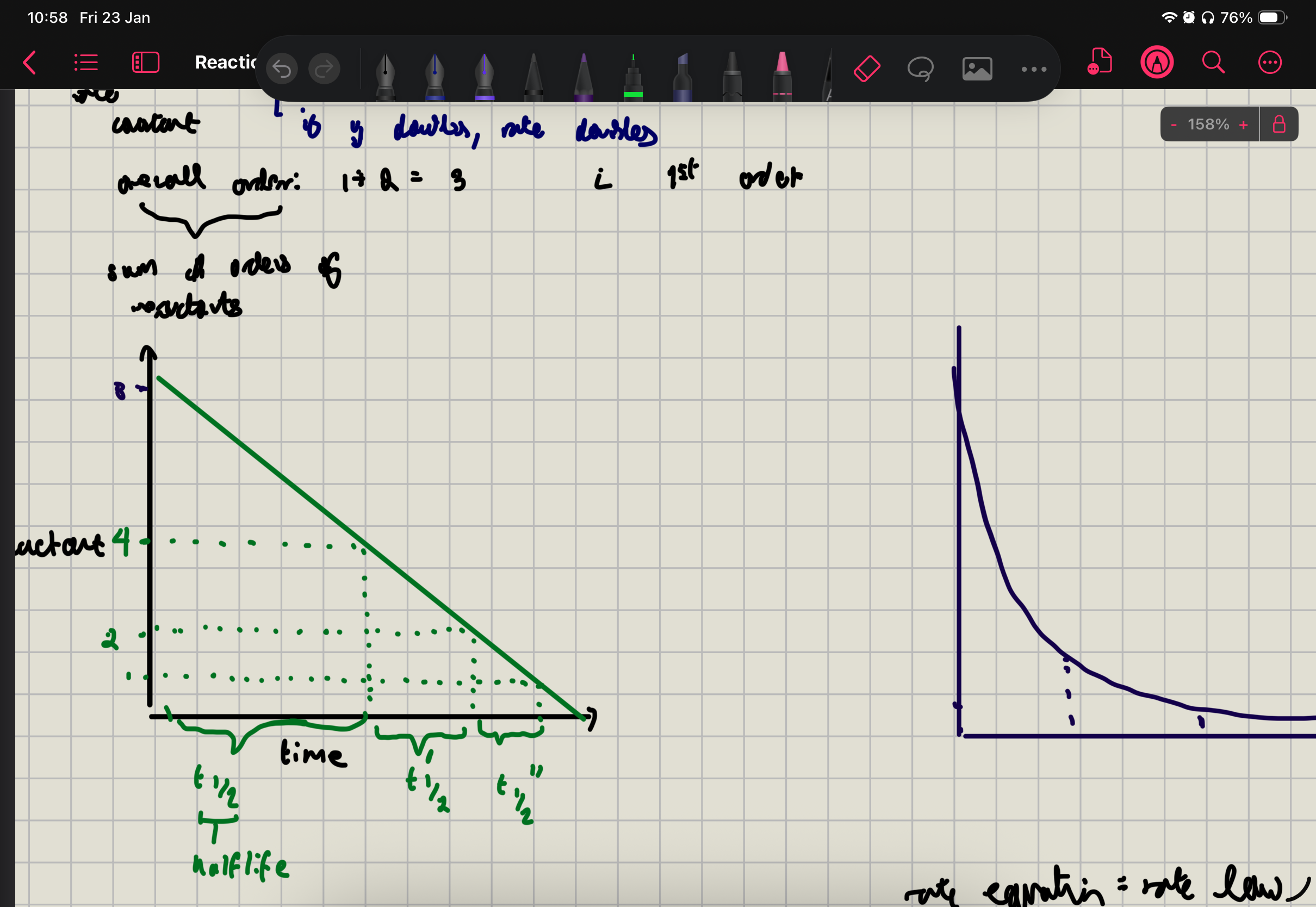Activate the eraser tool

click(866, 70)
